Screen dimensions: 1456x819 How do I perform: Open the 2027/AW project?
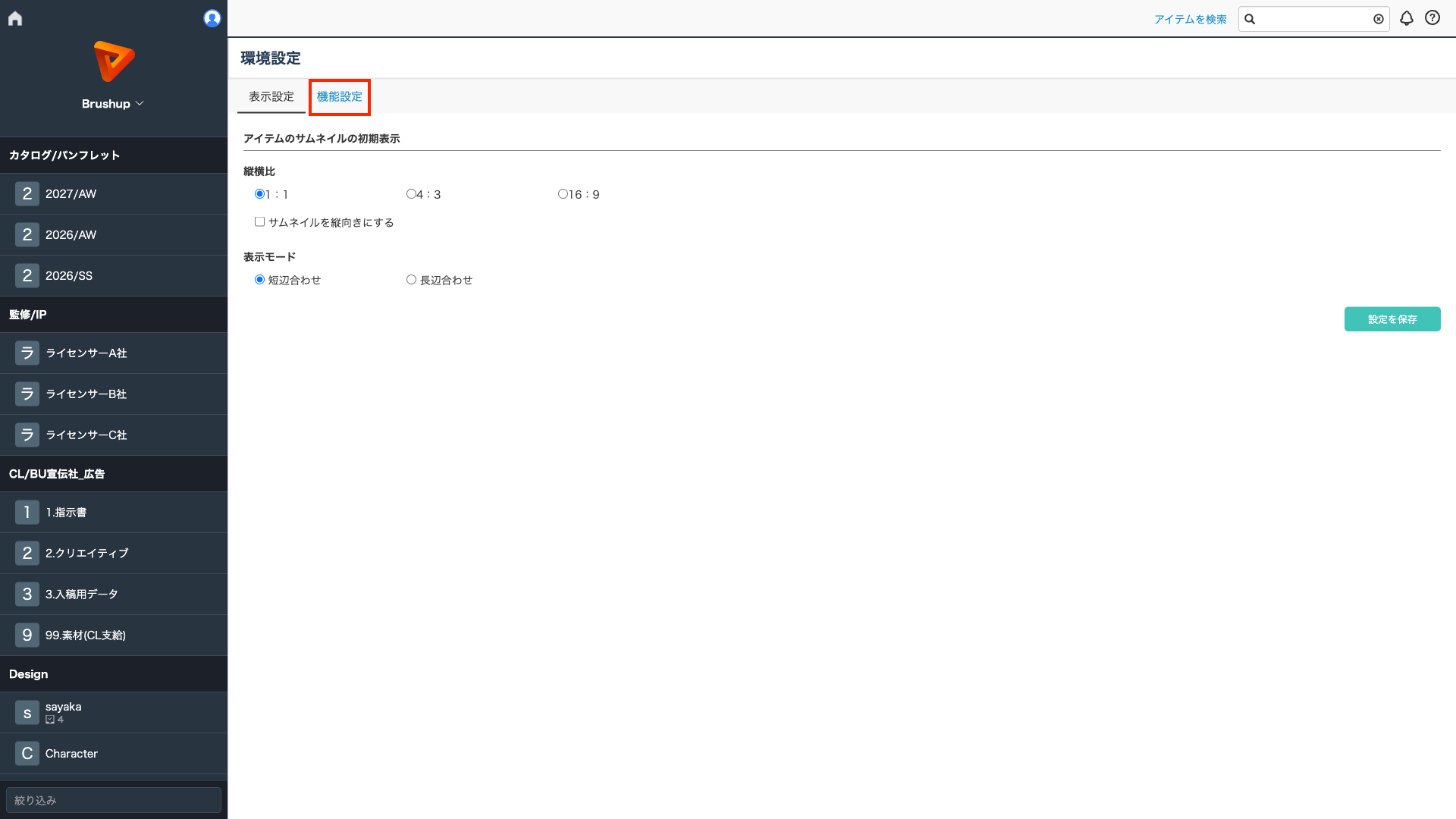coord(114,194)
